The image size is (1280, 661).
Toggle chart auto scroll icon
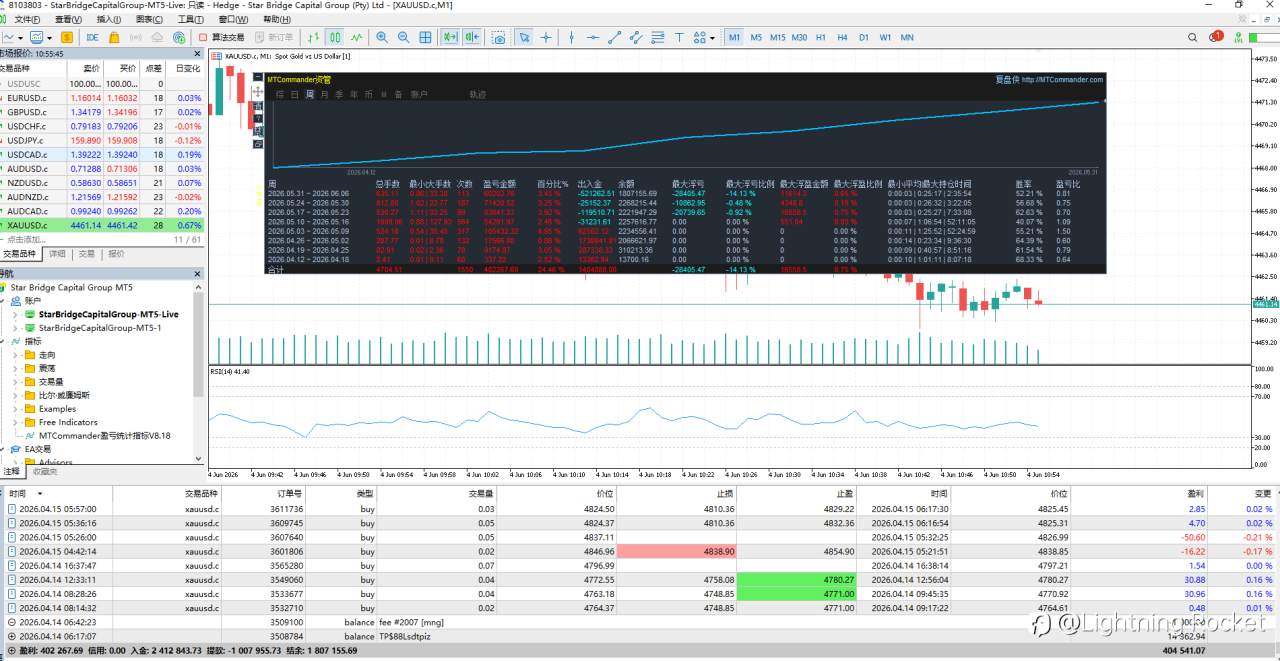pos(450,37)
